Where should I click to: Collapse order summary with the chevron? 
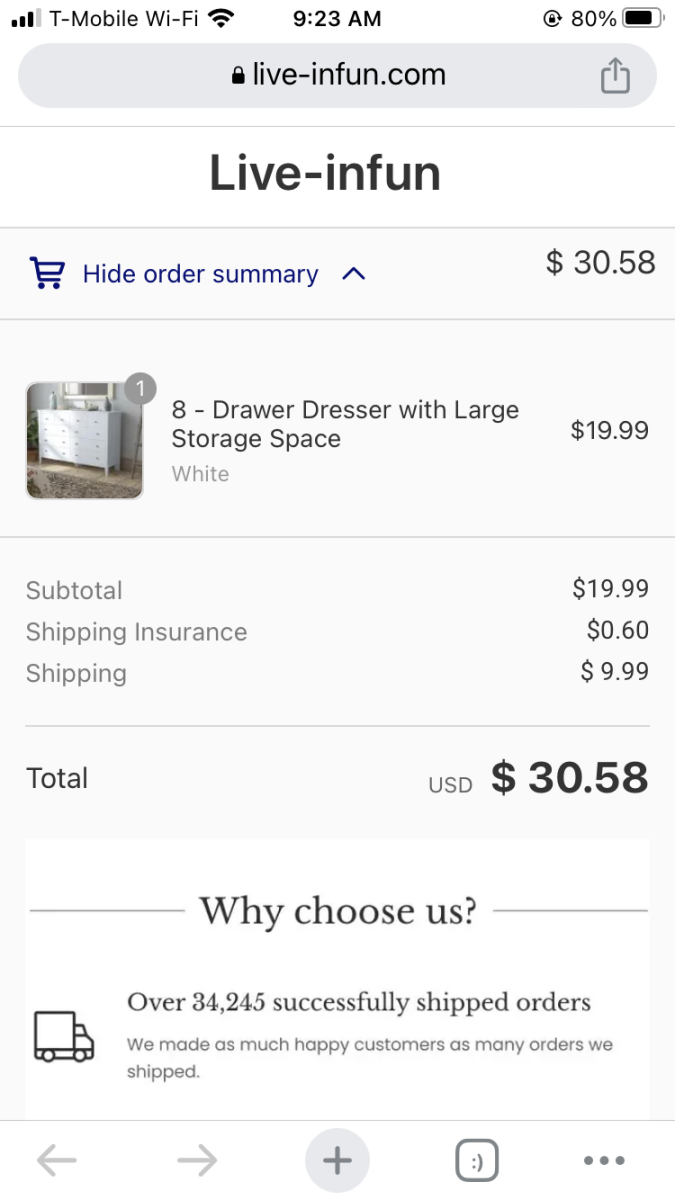click(x=354, y=274)
